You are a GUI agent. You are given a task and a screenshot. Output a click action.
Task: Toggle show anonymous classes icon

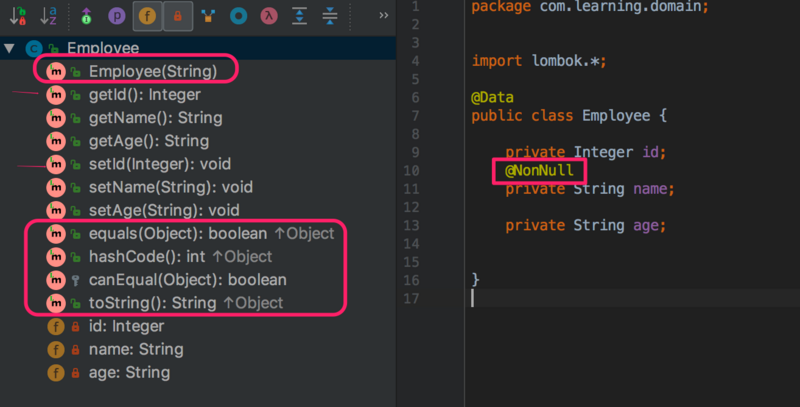tap(238, 16)
